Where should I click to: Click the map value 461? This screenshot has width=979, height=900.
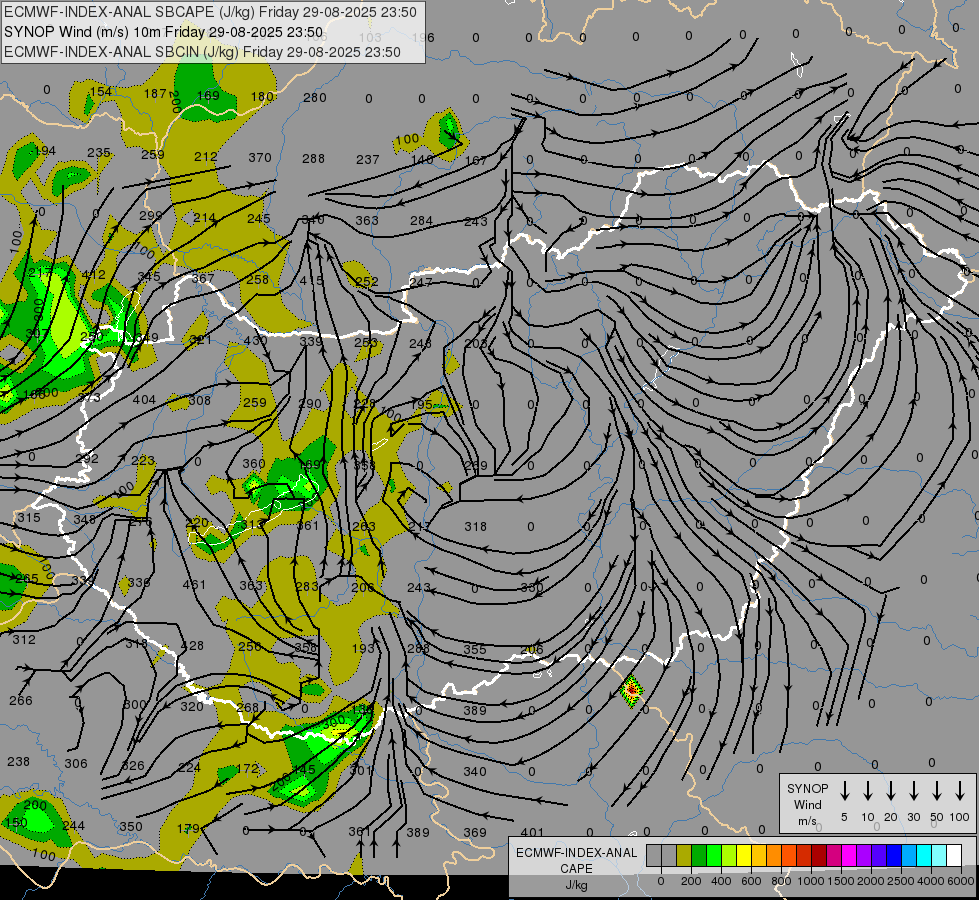point(194,585)
